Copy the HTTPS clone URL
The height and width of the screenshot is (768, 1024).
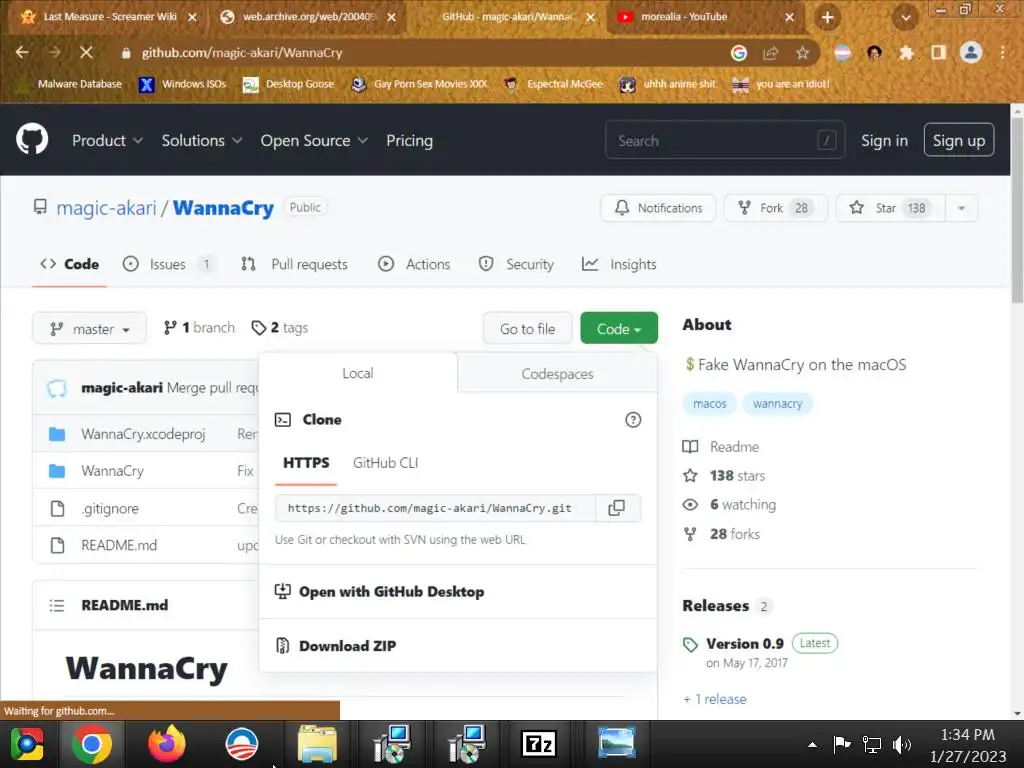tap(616, 508)
